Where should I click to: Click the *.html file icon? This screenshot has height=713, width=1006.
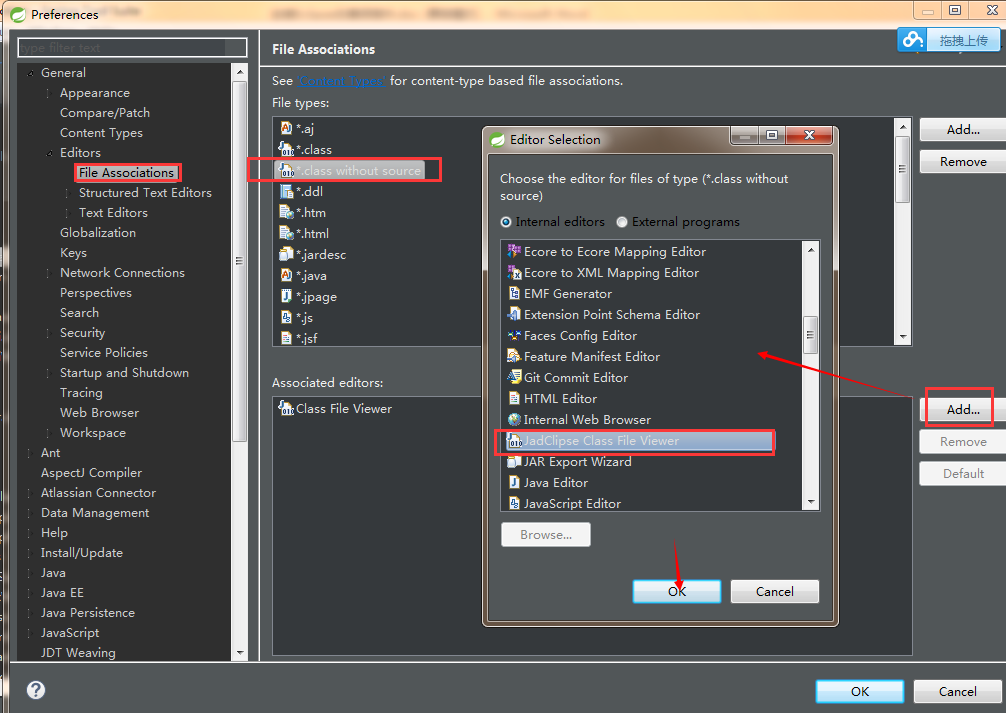tap(286, 234)
